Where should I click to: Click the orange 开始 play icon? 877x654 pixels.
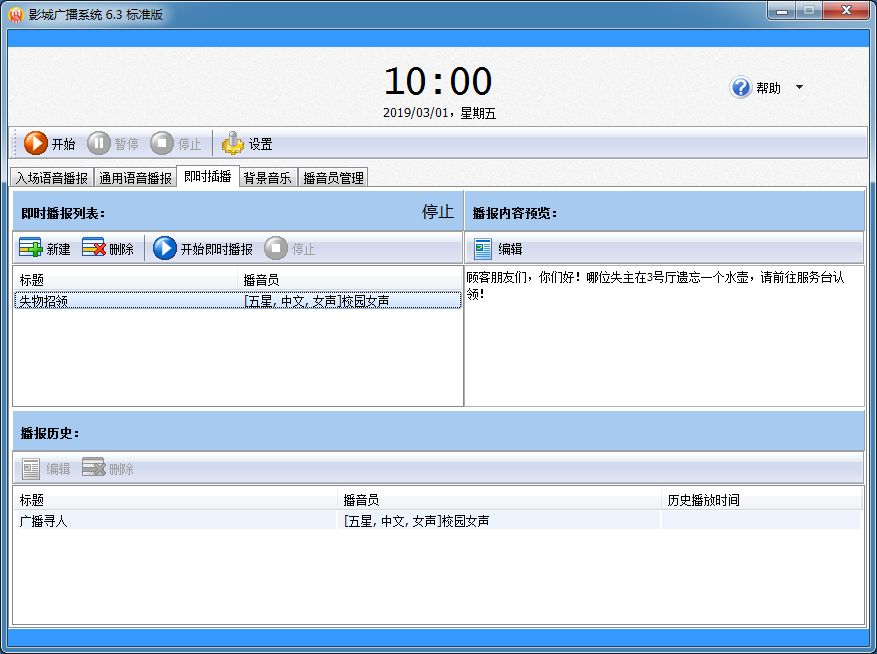click(36, 144)
